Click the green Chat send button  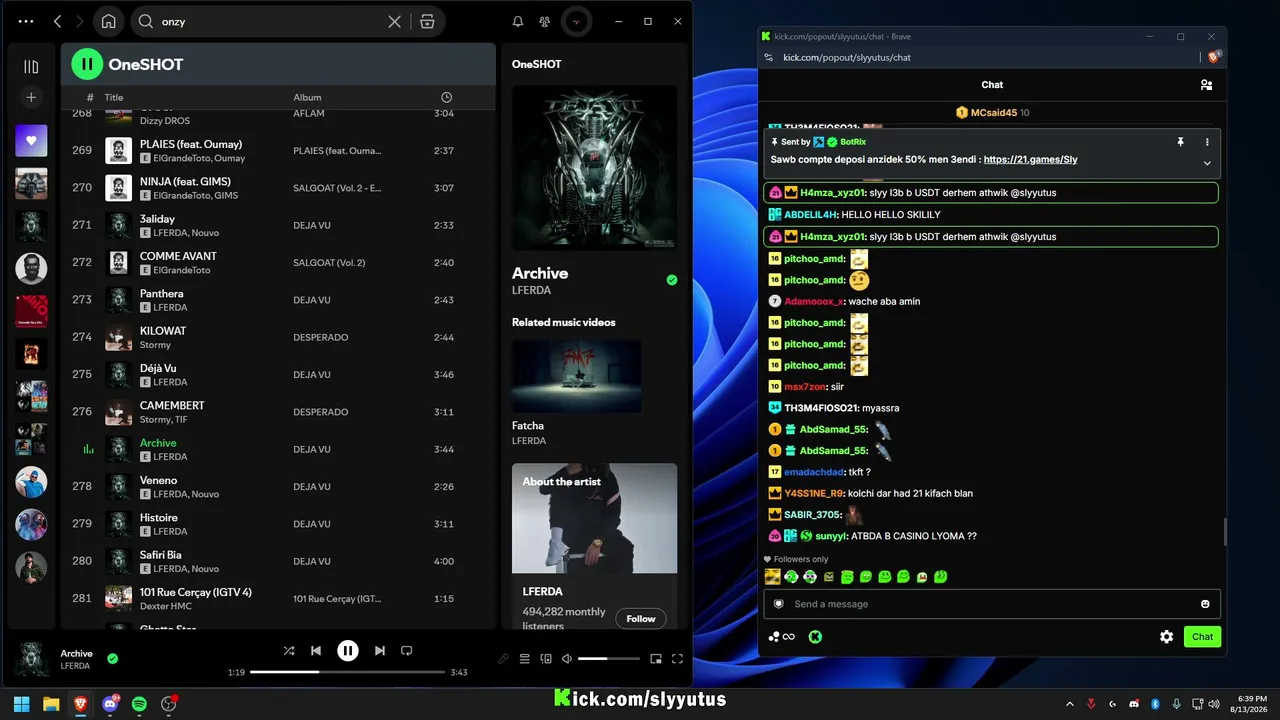[1202, 636]
